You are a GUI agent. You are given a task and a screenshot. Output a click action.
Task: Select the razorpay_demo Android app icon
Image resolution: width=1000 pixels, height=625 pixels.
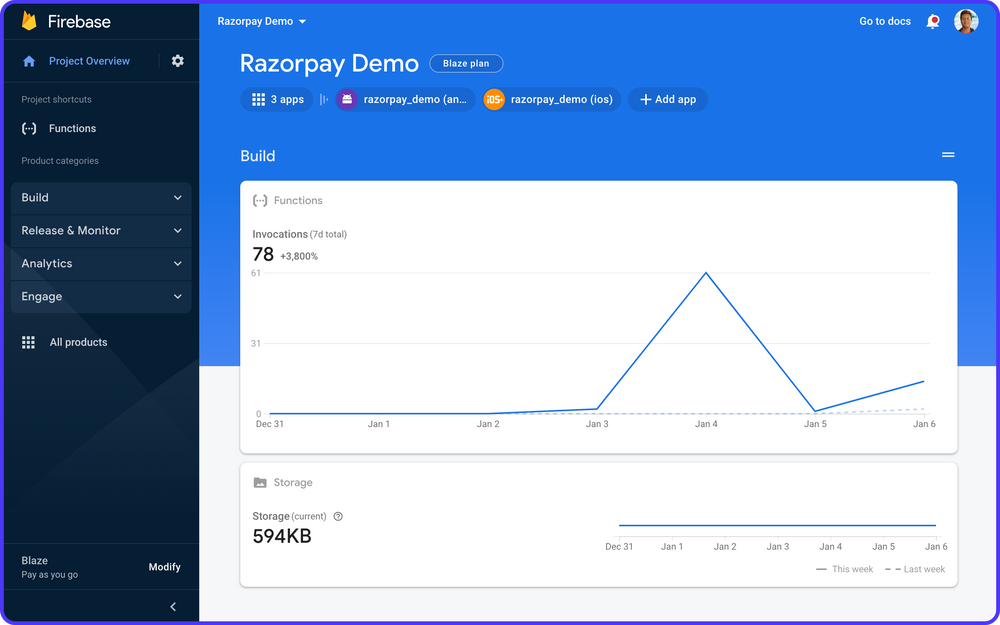coord(346,99)
